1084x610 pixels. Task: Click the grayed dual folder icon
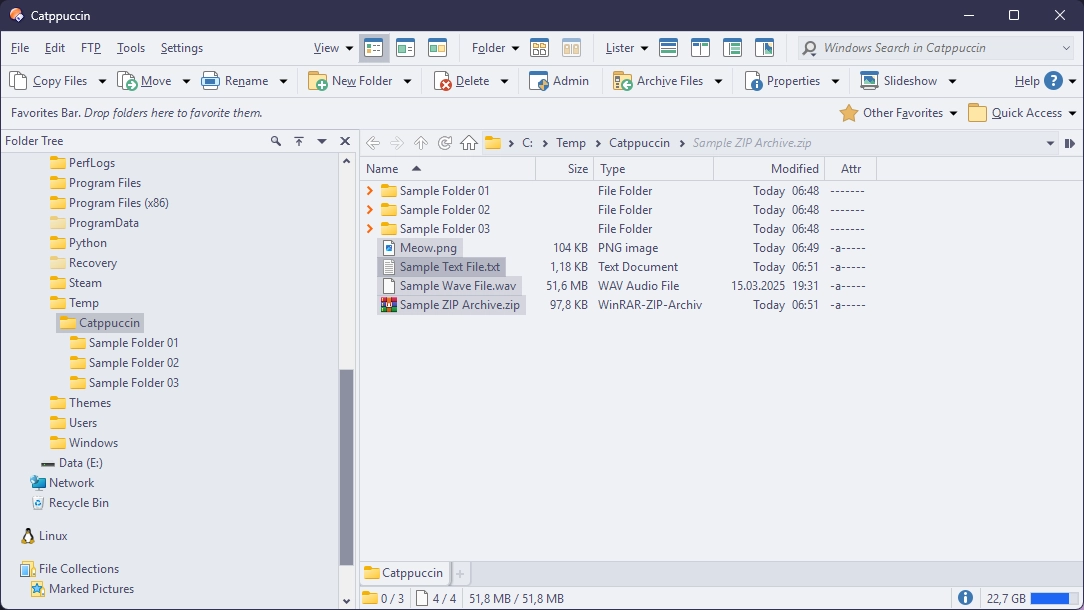(571, 48)
